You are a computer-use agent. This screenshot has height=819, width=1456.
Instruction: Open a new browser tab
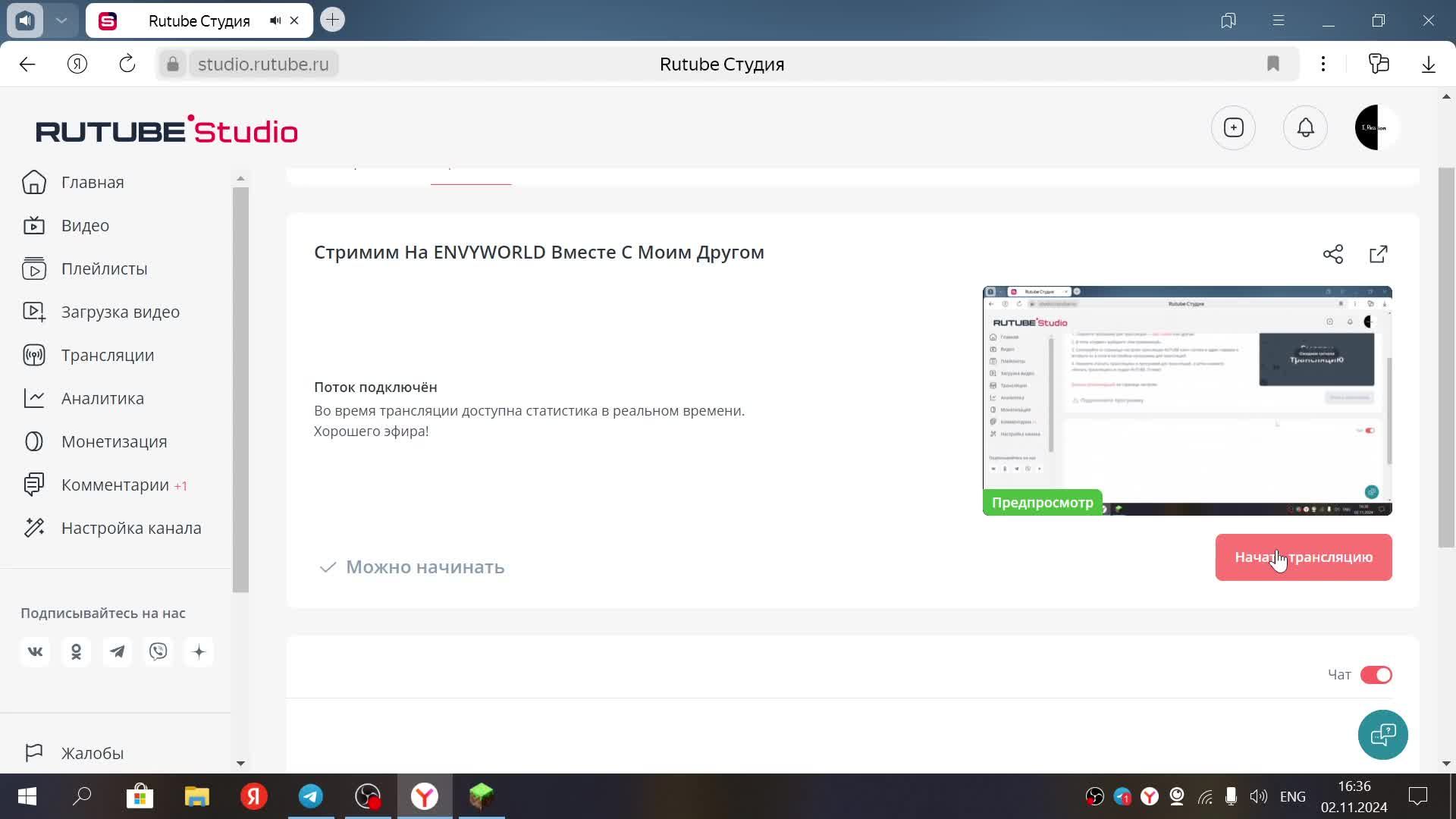(332, 20)
